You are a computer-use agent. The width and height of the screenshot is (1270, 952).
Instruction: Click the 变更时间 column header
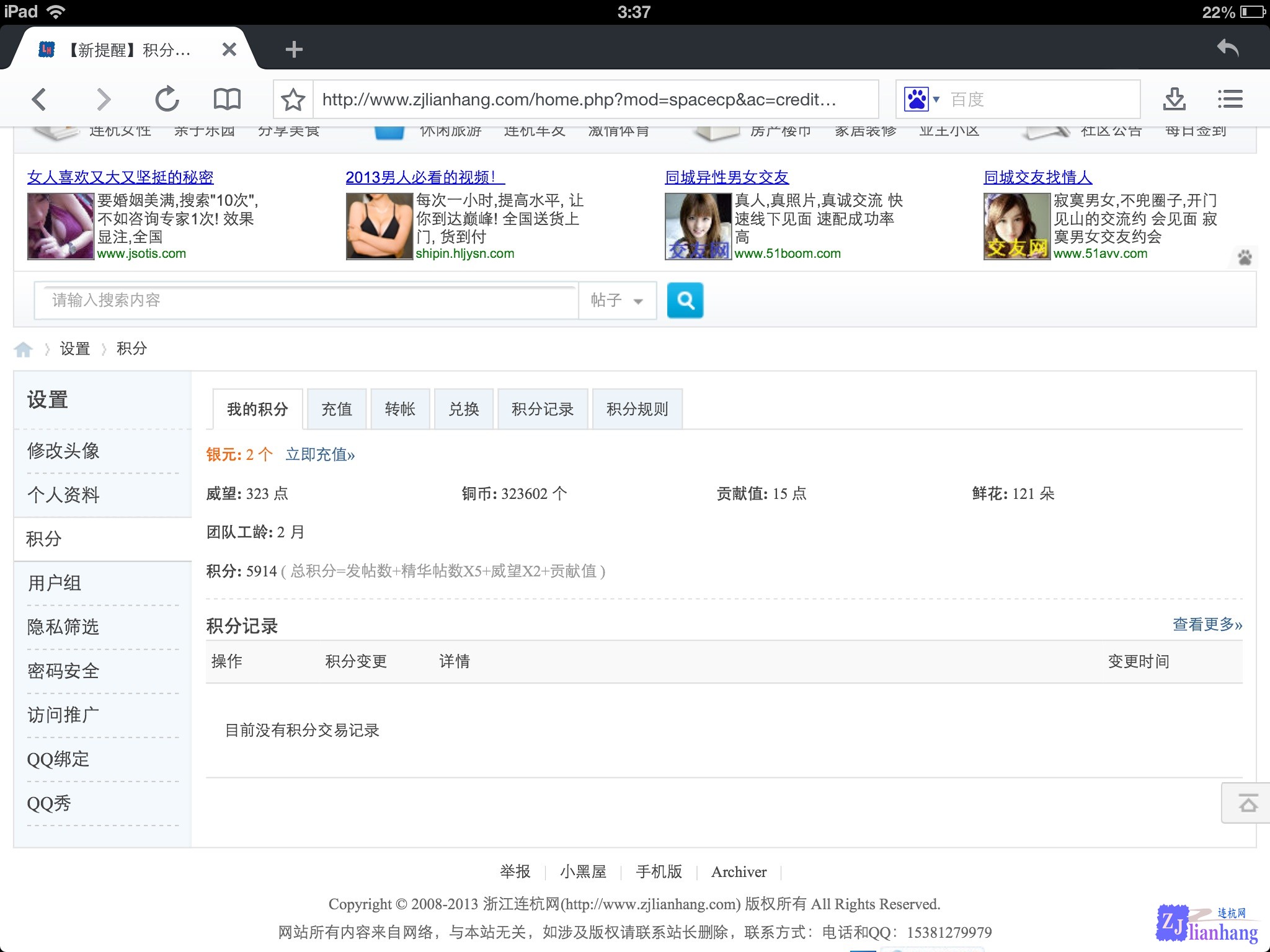(1139, 661)
